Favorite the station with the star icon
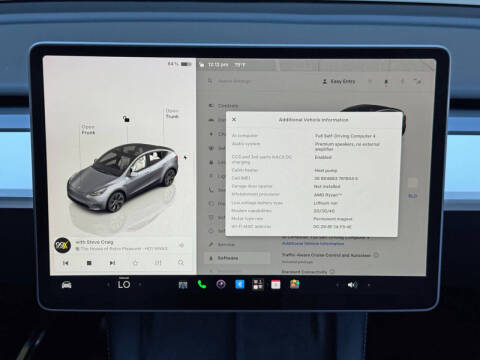This screenshot has width=480, height=360. [x=135, y=263]
